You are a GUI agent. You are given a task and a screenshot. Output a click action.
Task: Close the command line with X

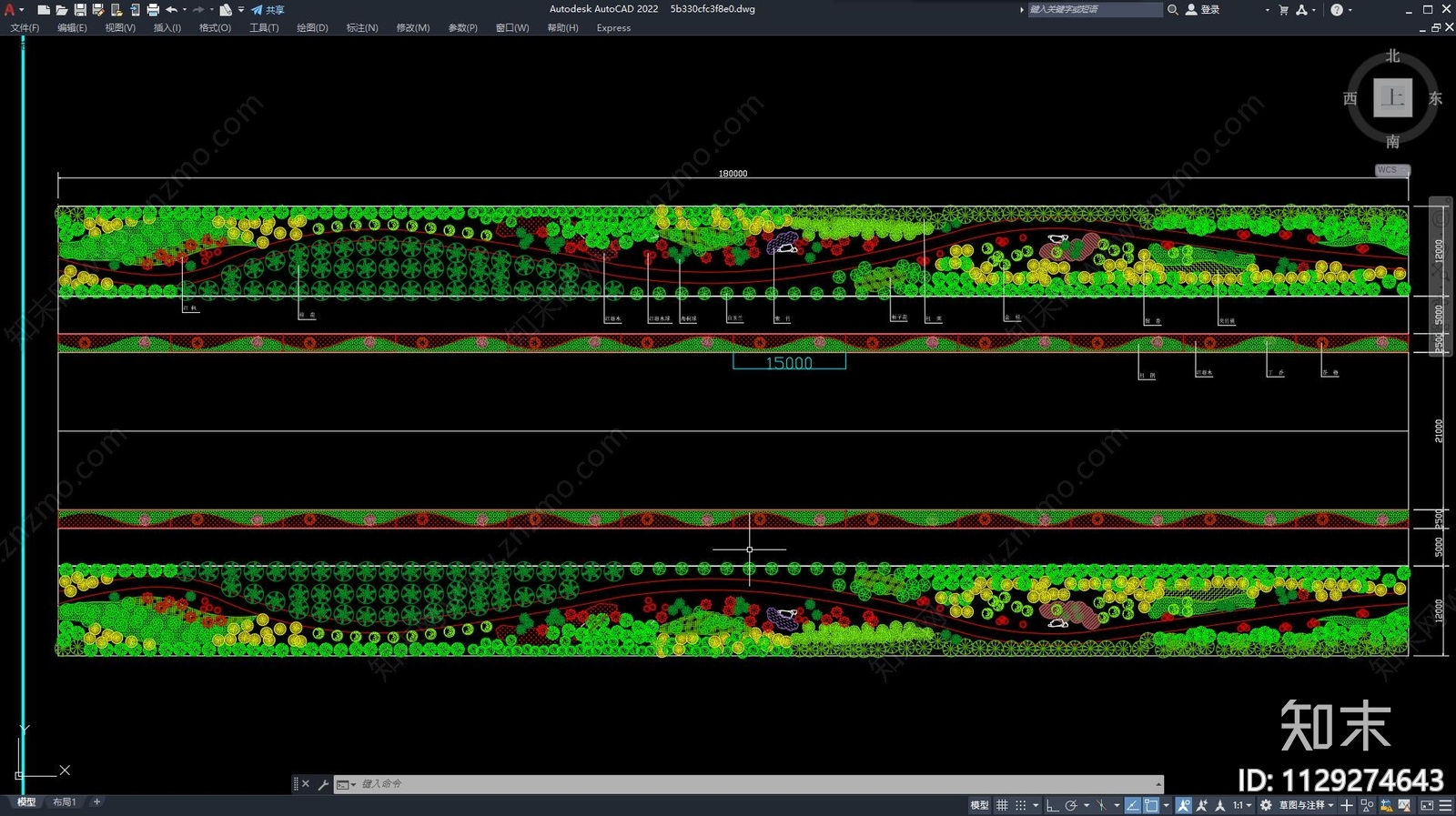click(x=306, y=784)
